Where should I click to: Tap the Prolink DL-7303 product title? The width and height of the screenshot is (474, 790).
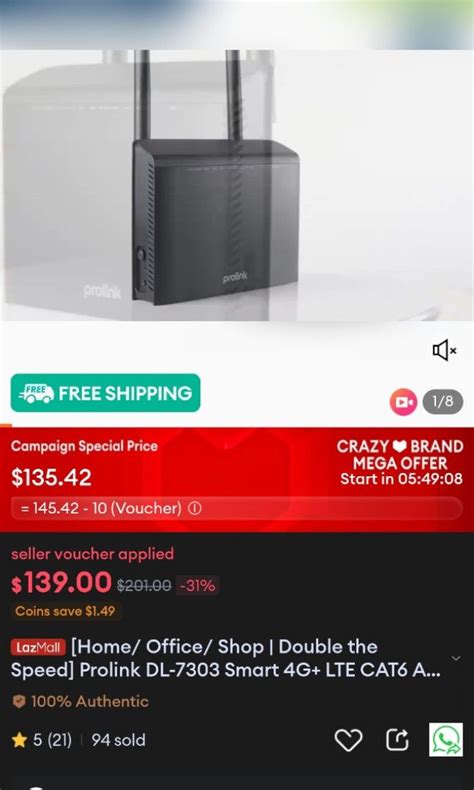click(x=226, y=659)
